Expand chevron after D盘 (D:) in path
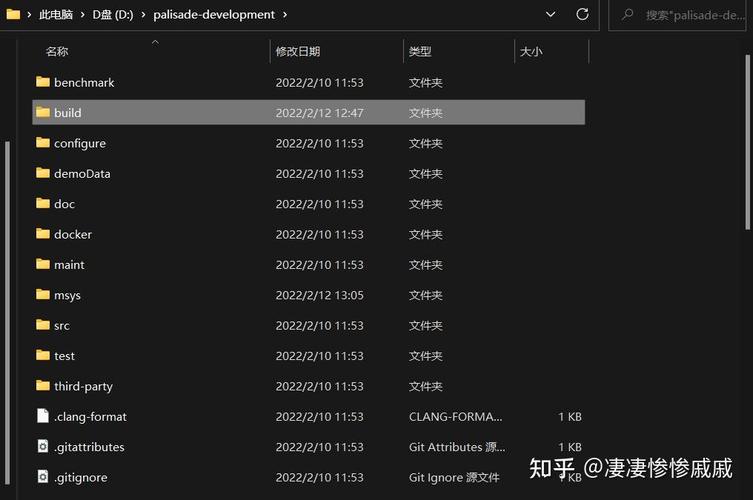This screenshot has width=753, height=500. [x=143, y=15]
